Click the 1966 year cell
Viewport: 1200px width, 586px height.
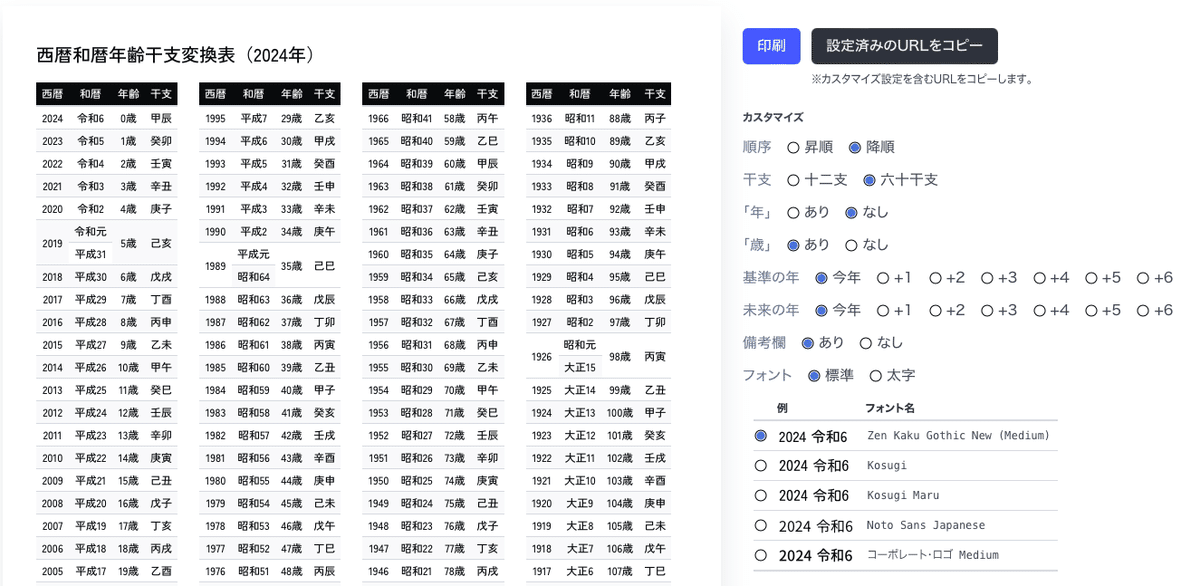pos(378,118)
